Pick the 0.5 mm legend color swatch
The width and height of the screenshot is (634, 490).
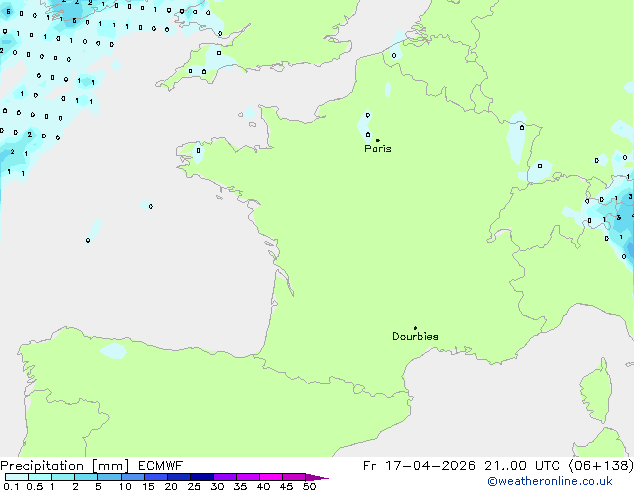click(x=40, y=477)
